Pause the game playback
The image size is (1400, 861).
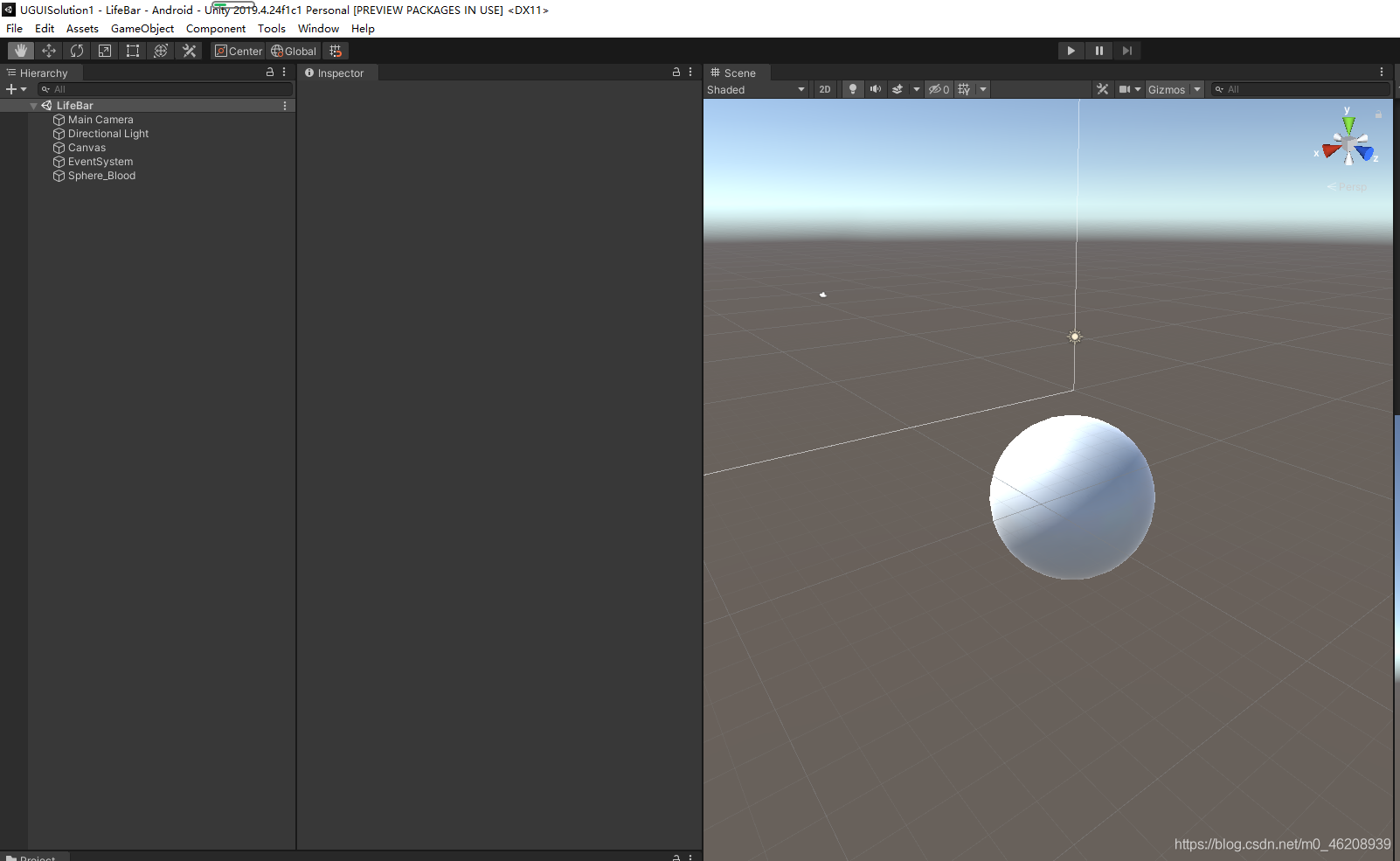(x=1099, y=51)
